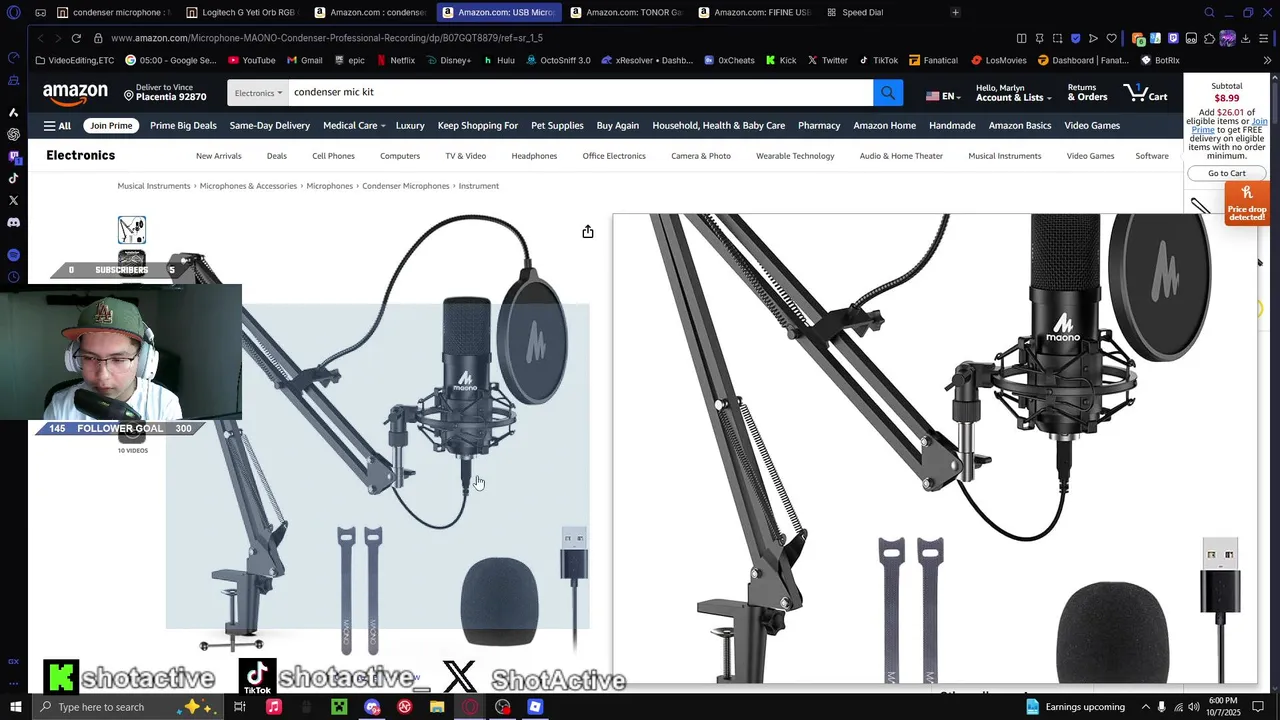1280x720 pixels.
Task: Open File Explorer from the taskbar
Action: pos(437,707)
